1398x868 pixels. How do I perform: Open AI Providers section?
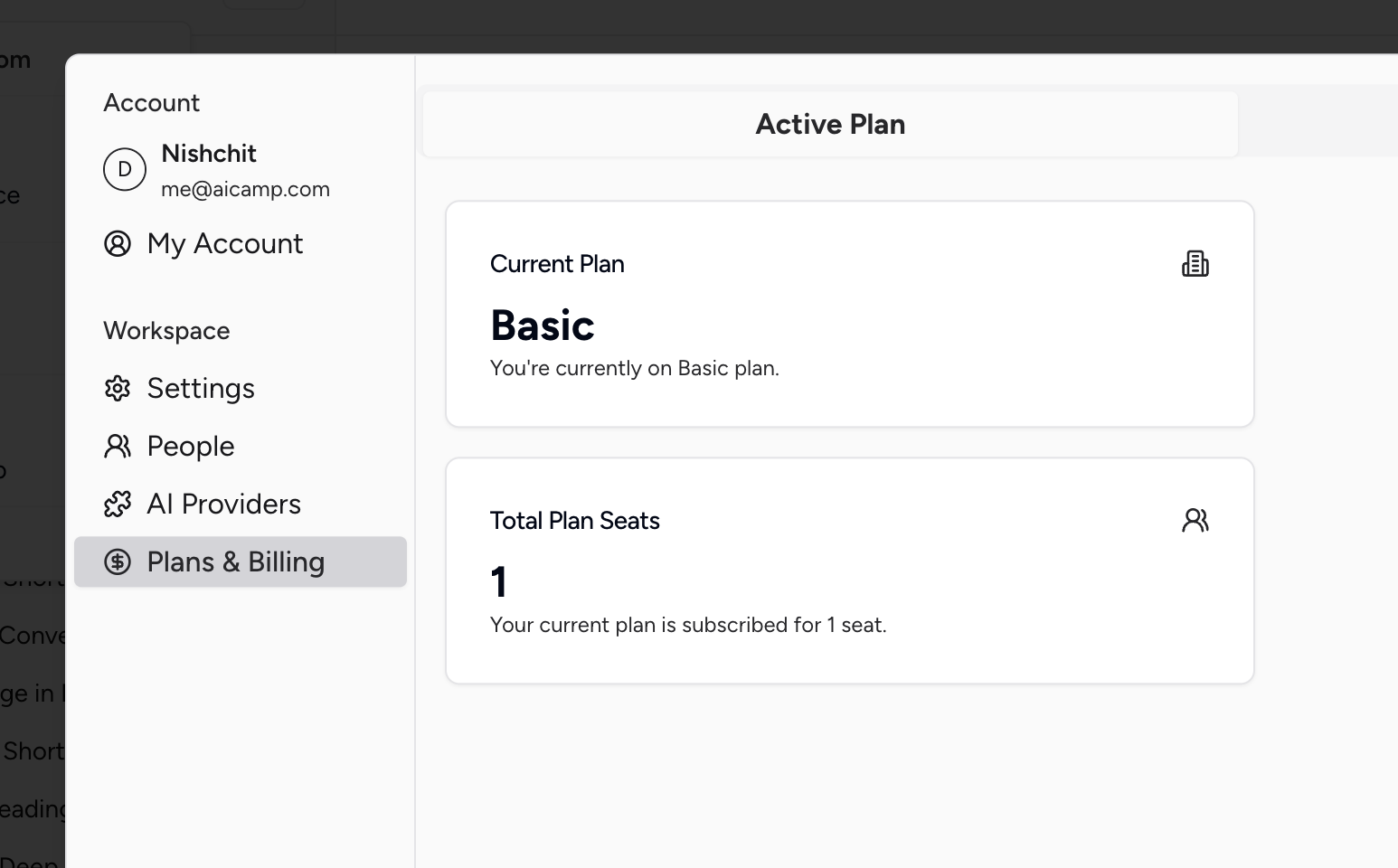tap(240, 504)
